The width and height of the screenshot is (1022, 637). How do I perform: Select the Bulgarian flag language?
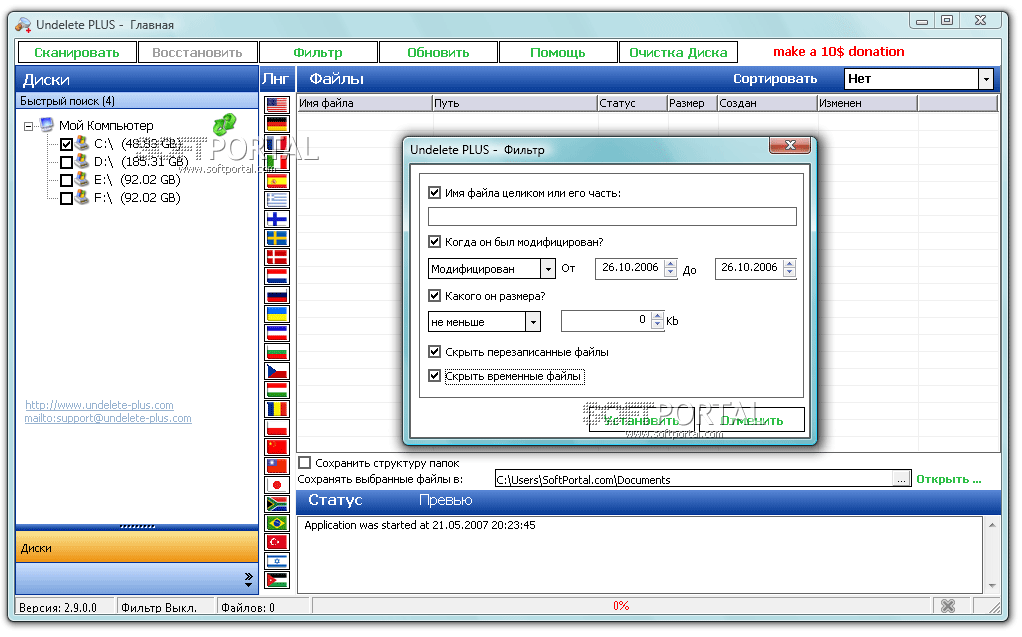[277, 352]
